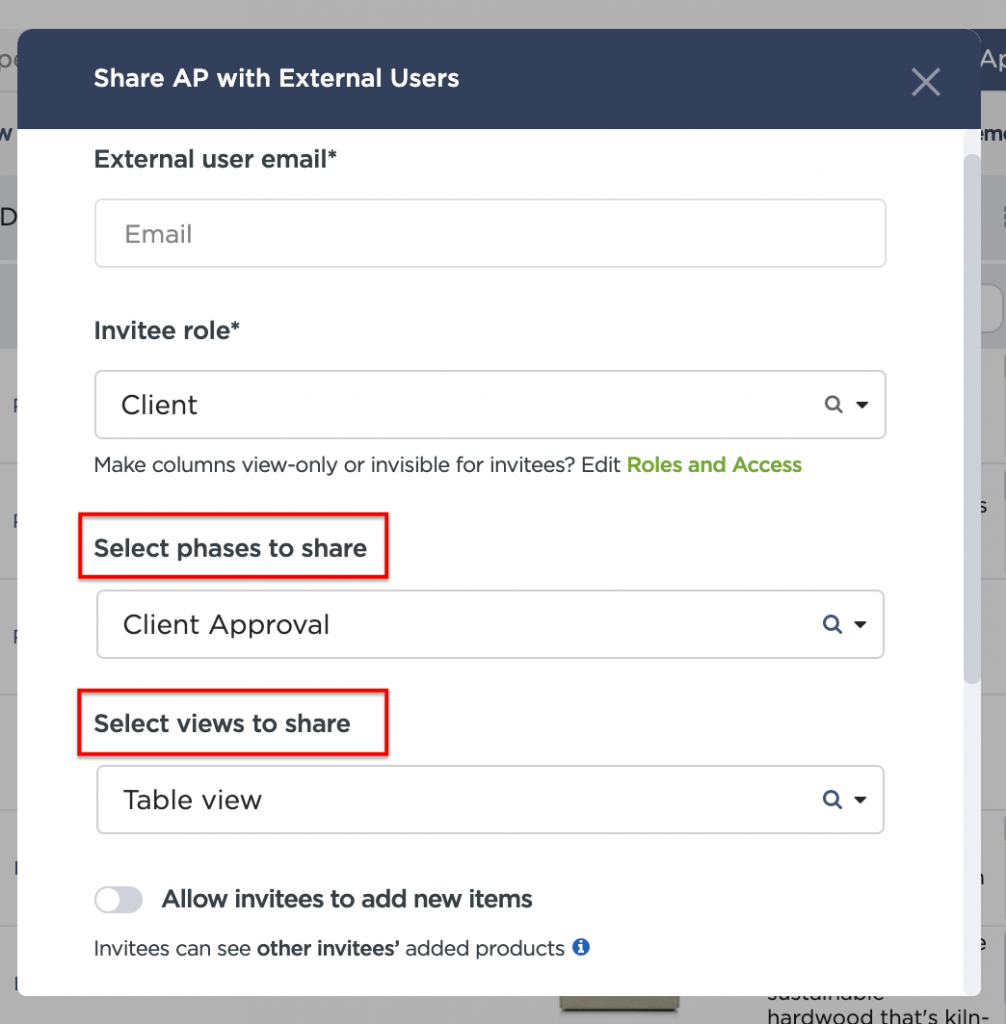This screenshot has height=1024, width=1006.
Task: Click Allow invitees to add new items label
Action: 347,899
